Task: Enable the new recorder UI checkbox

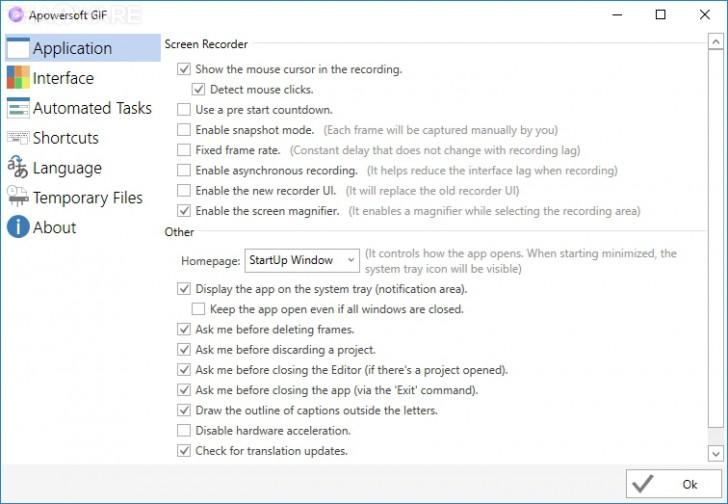Action: point(184,190)
